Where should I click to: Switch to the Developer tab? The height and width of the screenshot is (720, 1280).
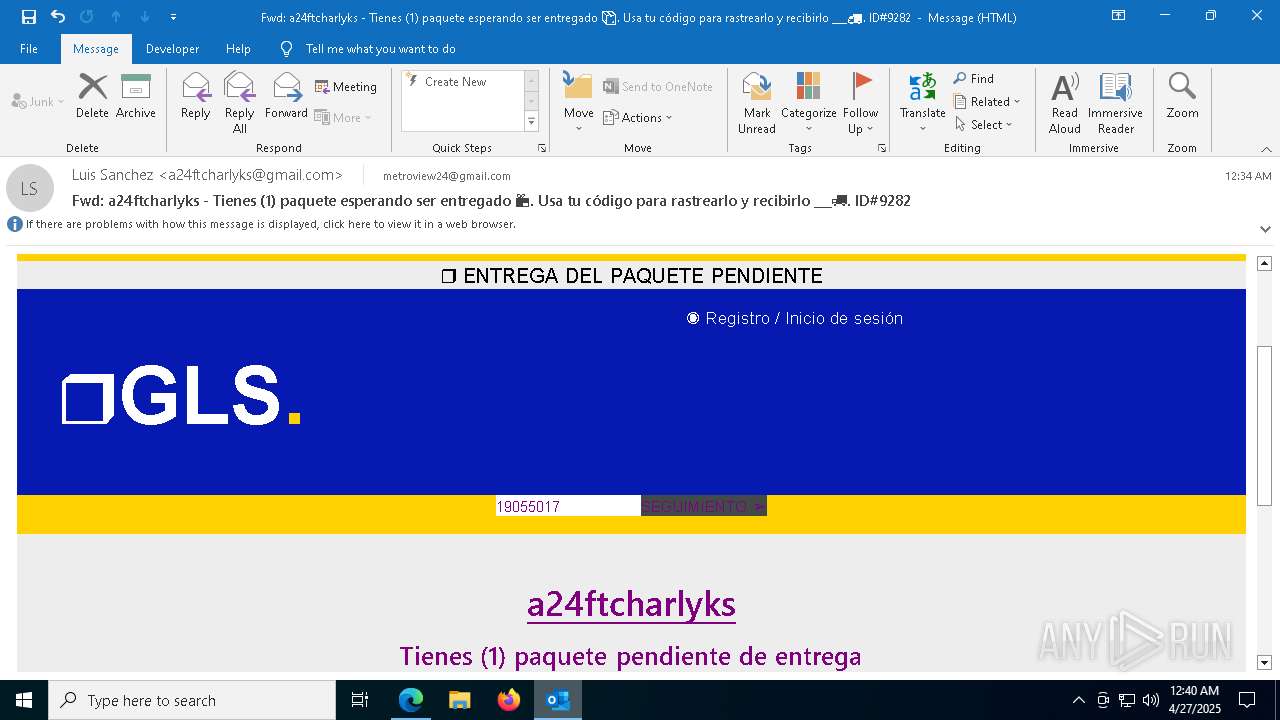172,48
